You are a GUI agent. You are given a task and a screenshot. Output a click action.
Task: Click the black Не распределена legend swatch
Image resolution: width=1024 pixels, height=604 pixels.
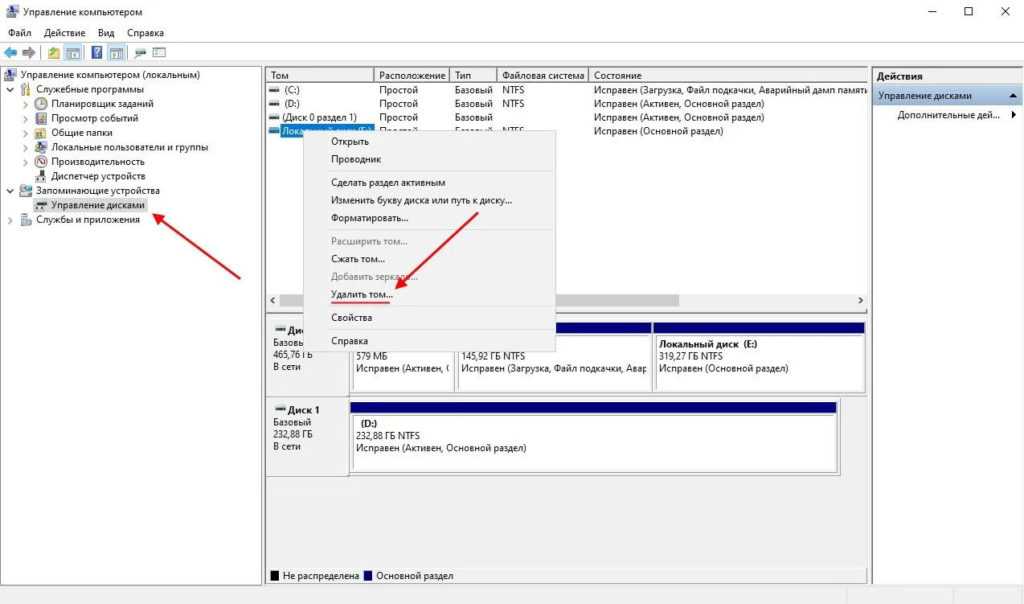pyautogui.click(x=275, y=576)
